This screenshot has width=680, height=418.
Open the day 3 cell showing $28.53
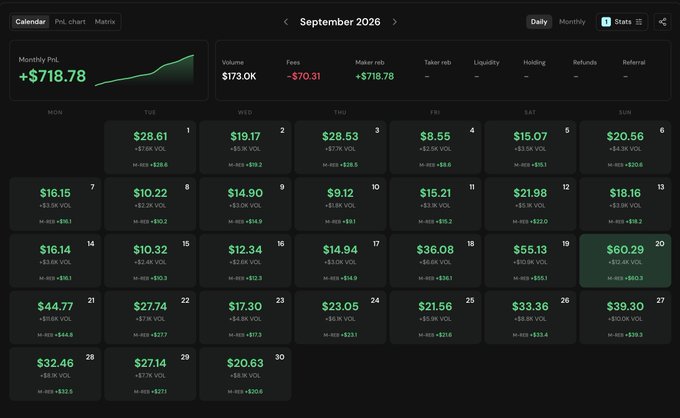(340, 147)
